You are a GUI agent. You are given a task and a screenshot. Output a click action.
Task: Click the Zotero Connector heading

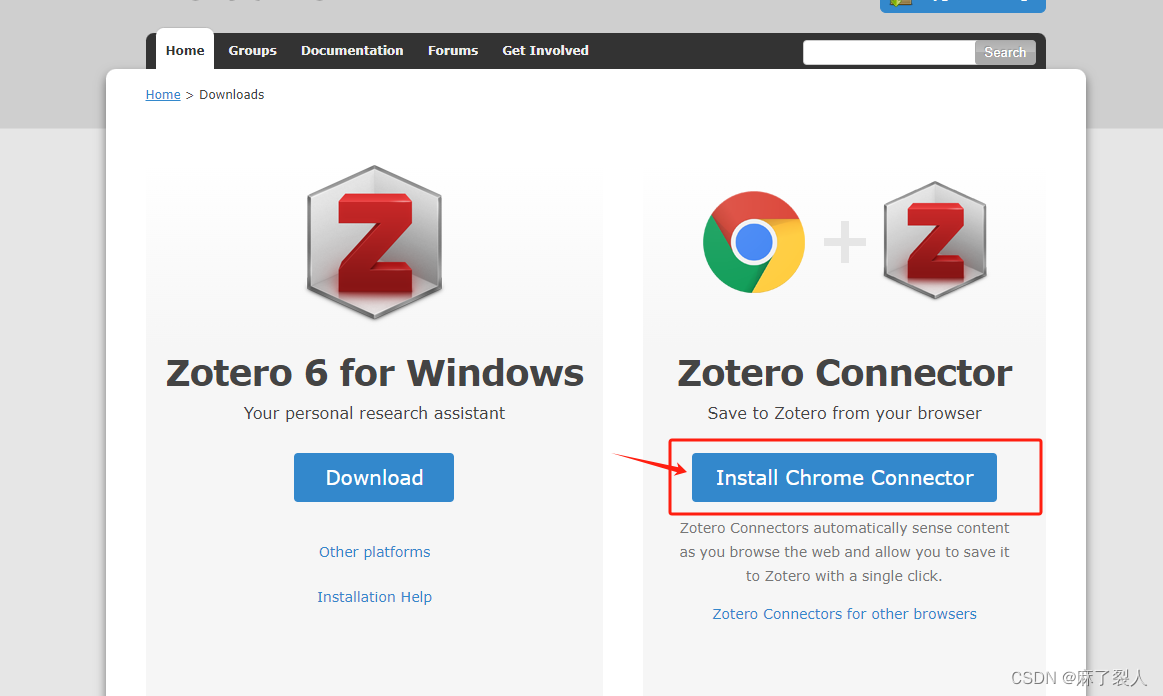(x=845, y=372)
